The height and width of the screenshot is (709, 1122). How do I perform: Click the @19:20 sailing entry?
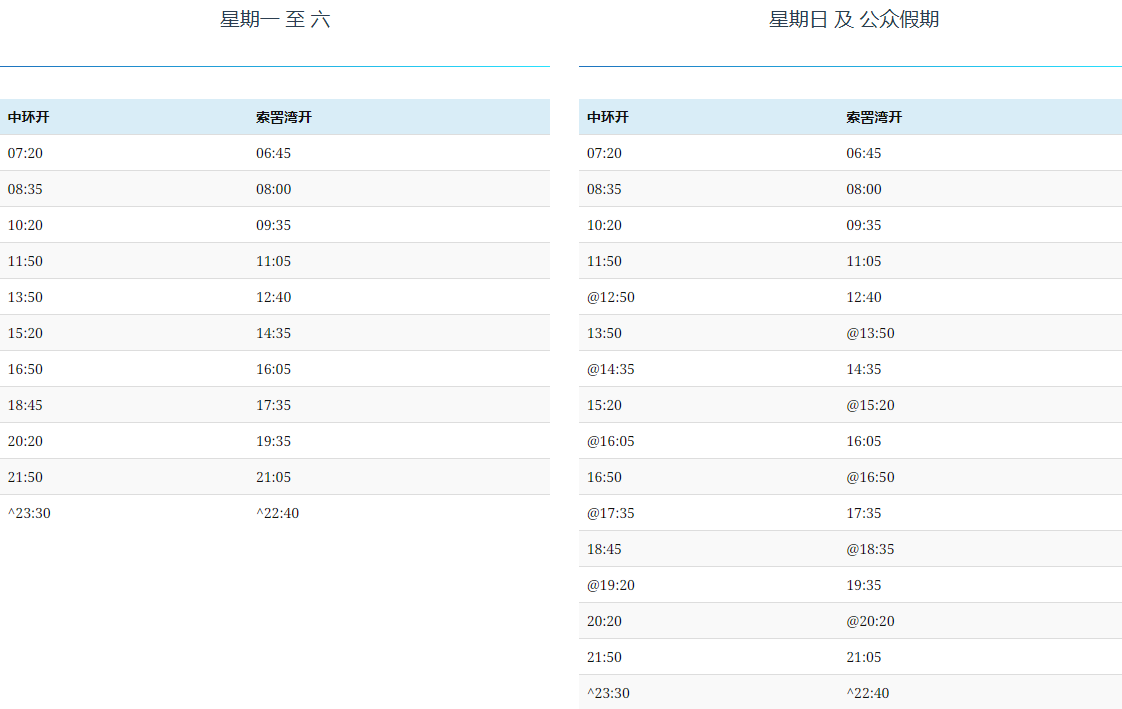pyautogui.click(x=610, y=585)
